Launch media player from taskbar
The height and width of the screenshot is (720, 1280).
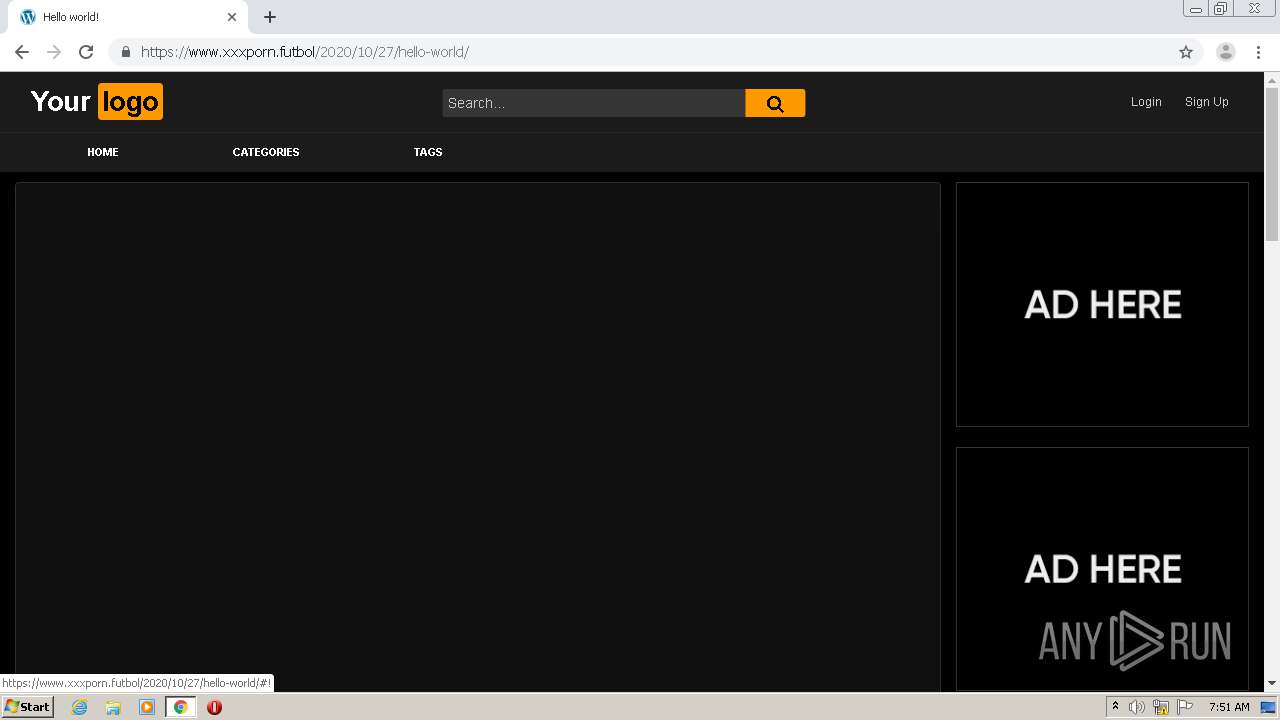tap(147, 707)
